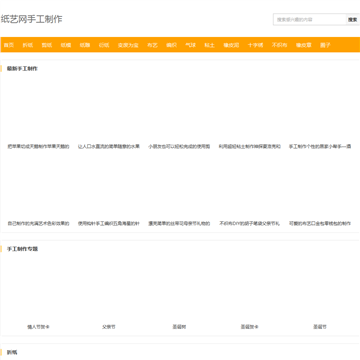Image resolution: width=360 pixels, height=360 pixels.
Task: Select the 十字绣 menu entry
Action: 255,45
